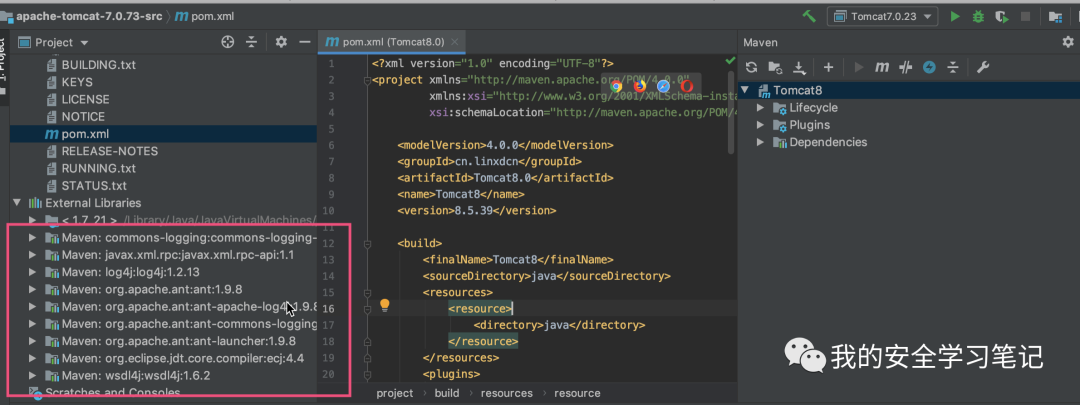Run with coverage using the shield icon

[x=1002, y=17]
